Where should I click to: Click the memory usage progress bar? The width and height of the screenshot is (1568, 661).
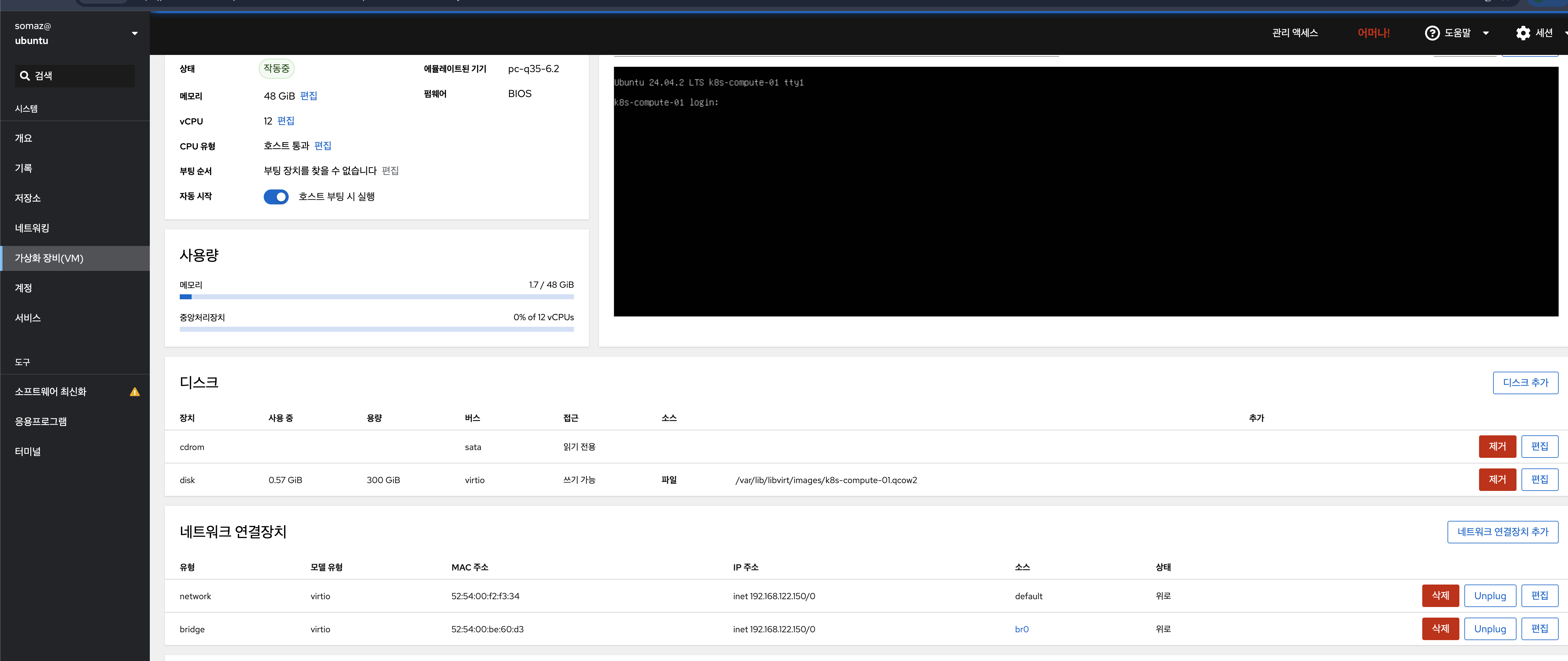pyautogui.click(x=376, y=297)
